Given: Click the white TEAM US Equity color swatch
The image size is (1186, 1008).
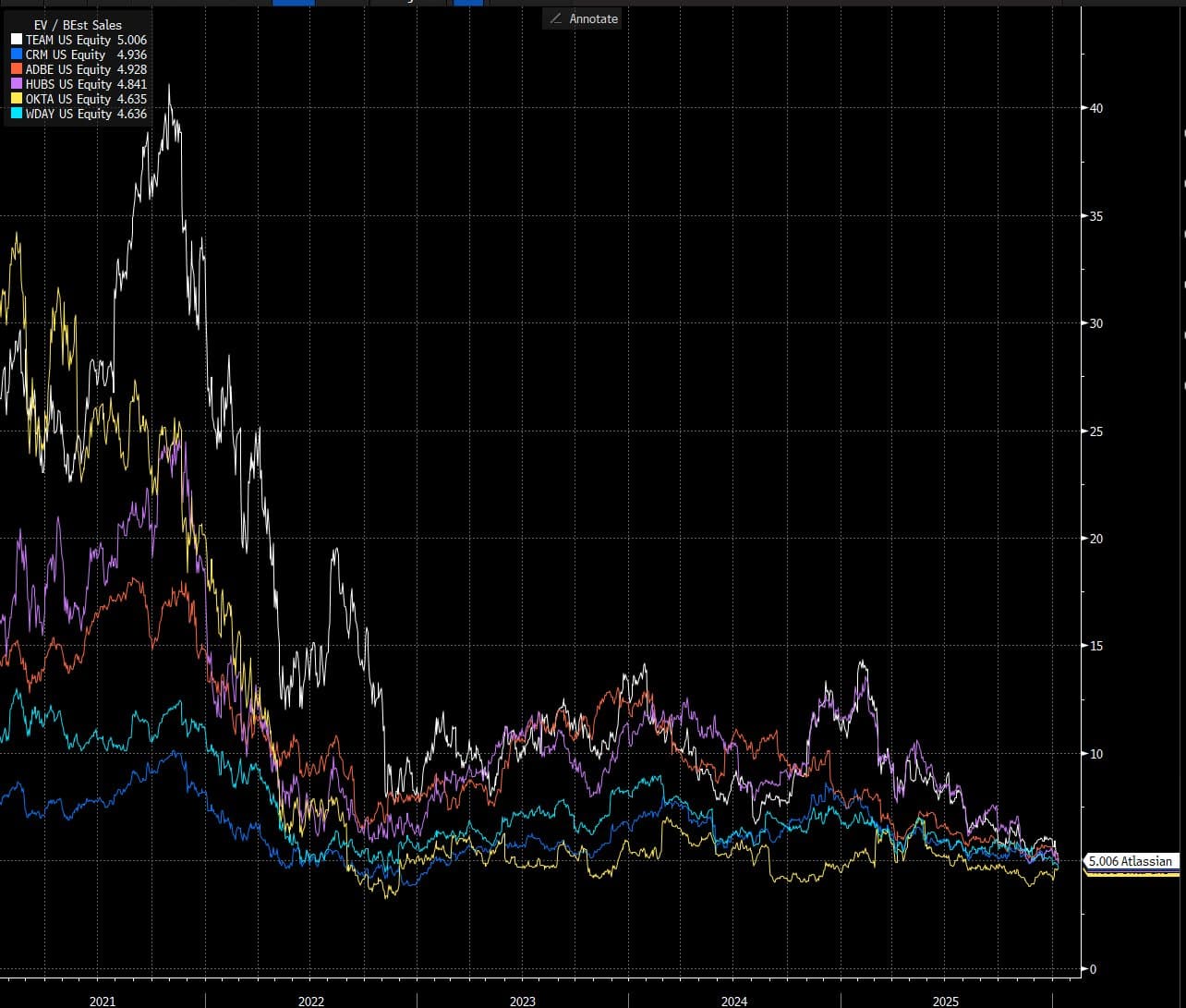Looking at the screenshot, I should (x=16, y=40).
